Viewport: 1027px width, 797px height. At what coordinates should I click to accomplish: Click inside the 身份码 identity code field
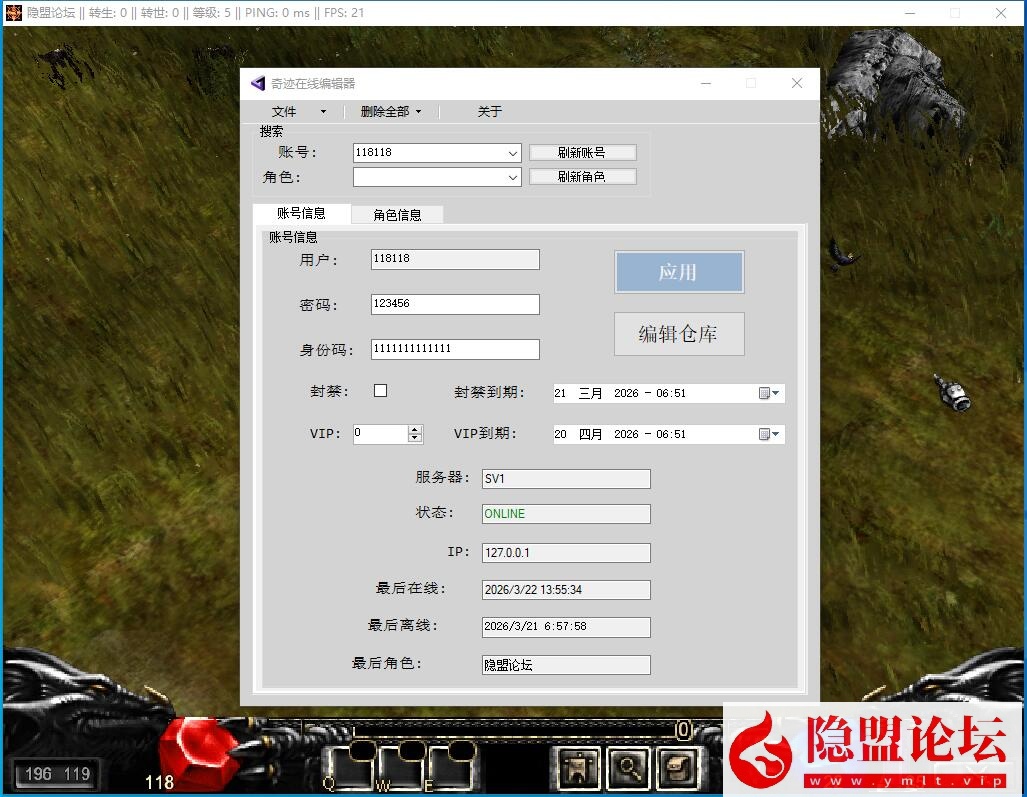[454, 349]
